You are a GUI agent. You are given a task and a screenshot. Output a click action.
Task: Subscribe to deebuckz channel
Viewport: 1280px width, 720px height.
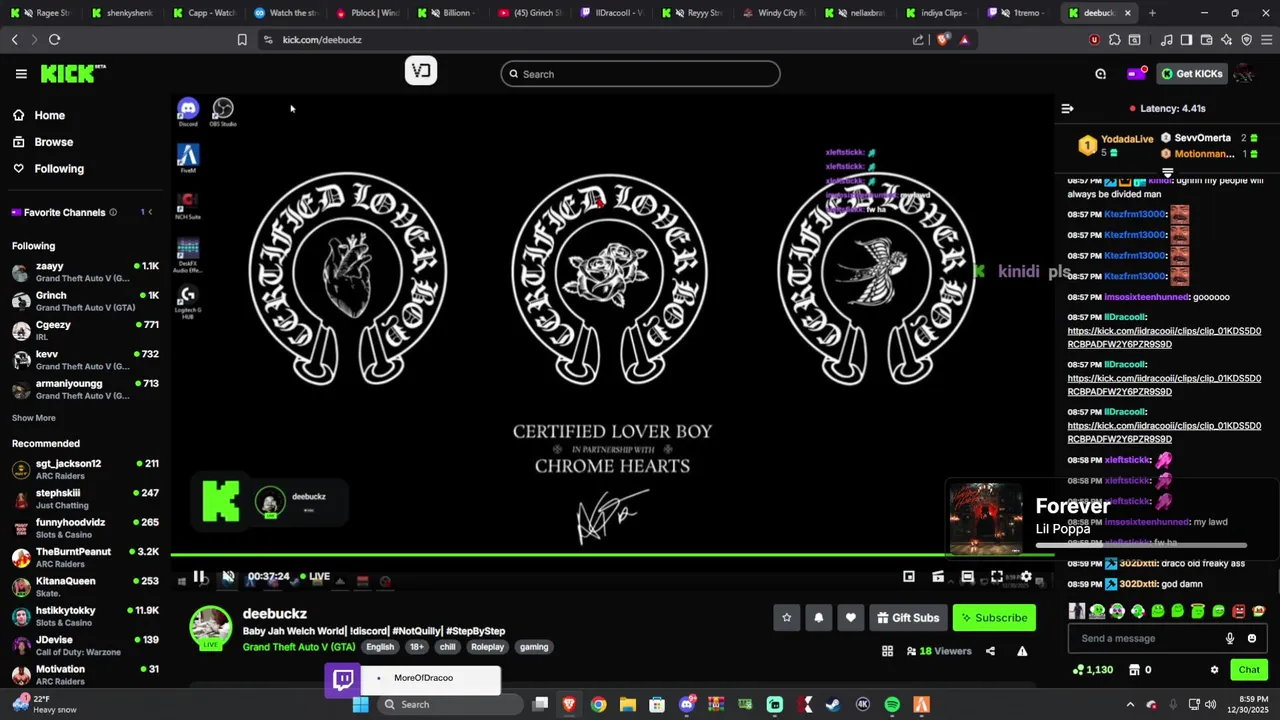pyautogui.click(x=994, y=618)
